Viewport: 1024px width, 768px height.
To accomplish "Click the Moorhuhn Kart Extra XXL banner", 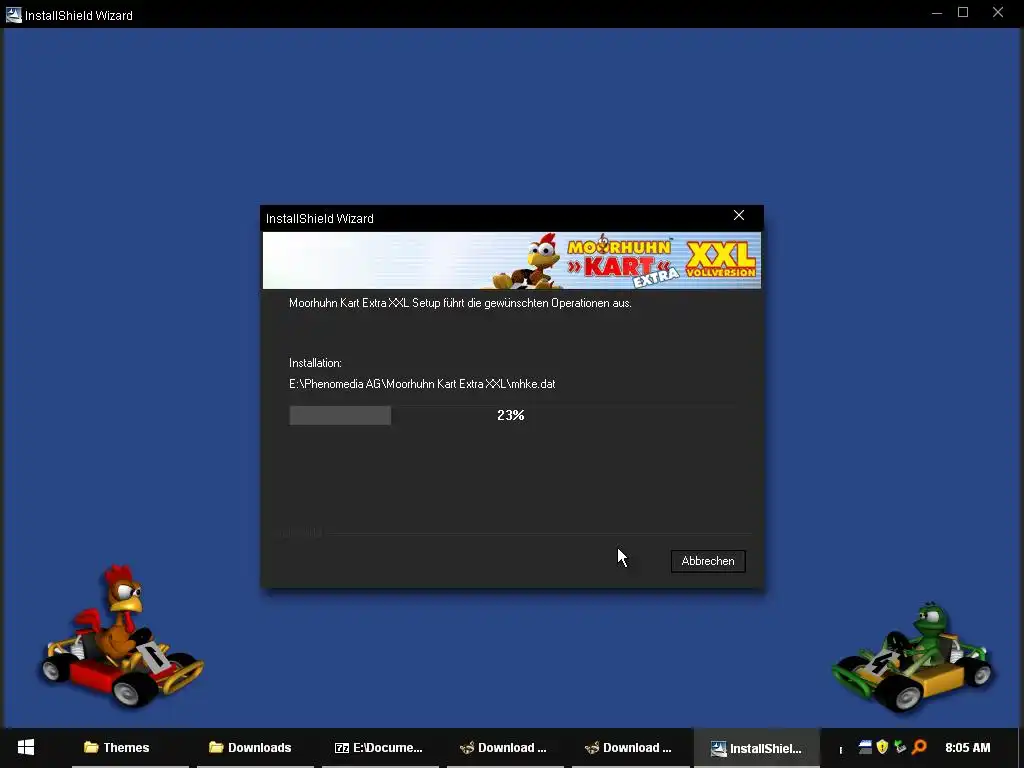I will coord(511,261).
